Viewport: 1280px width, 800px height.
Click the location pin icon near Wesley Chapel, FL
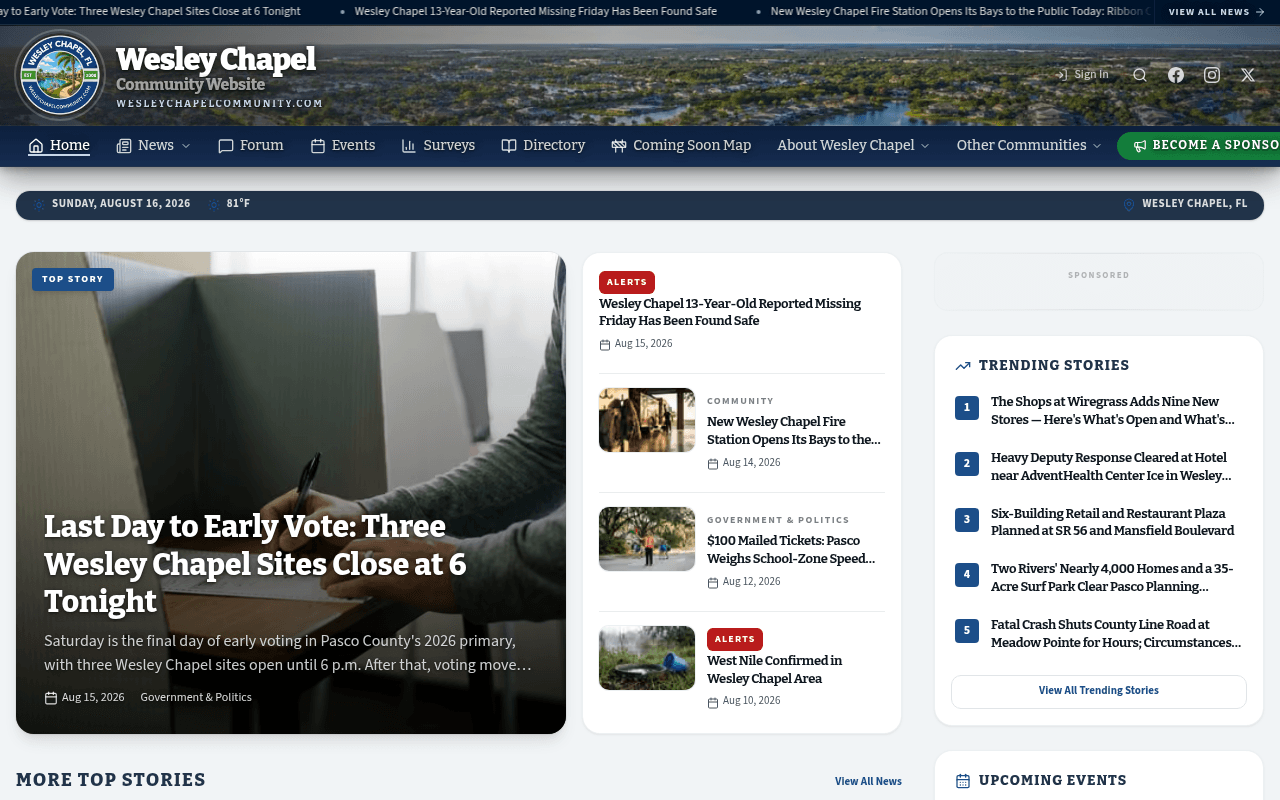[x=1129, y=204]
